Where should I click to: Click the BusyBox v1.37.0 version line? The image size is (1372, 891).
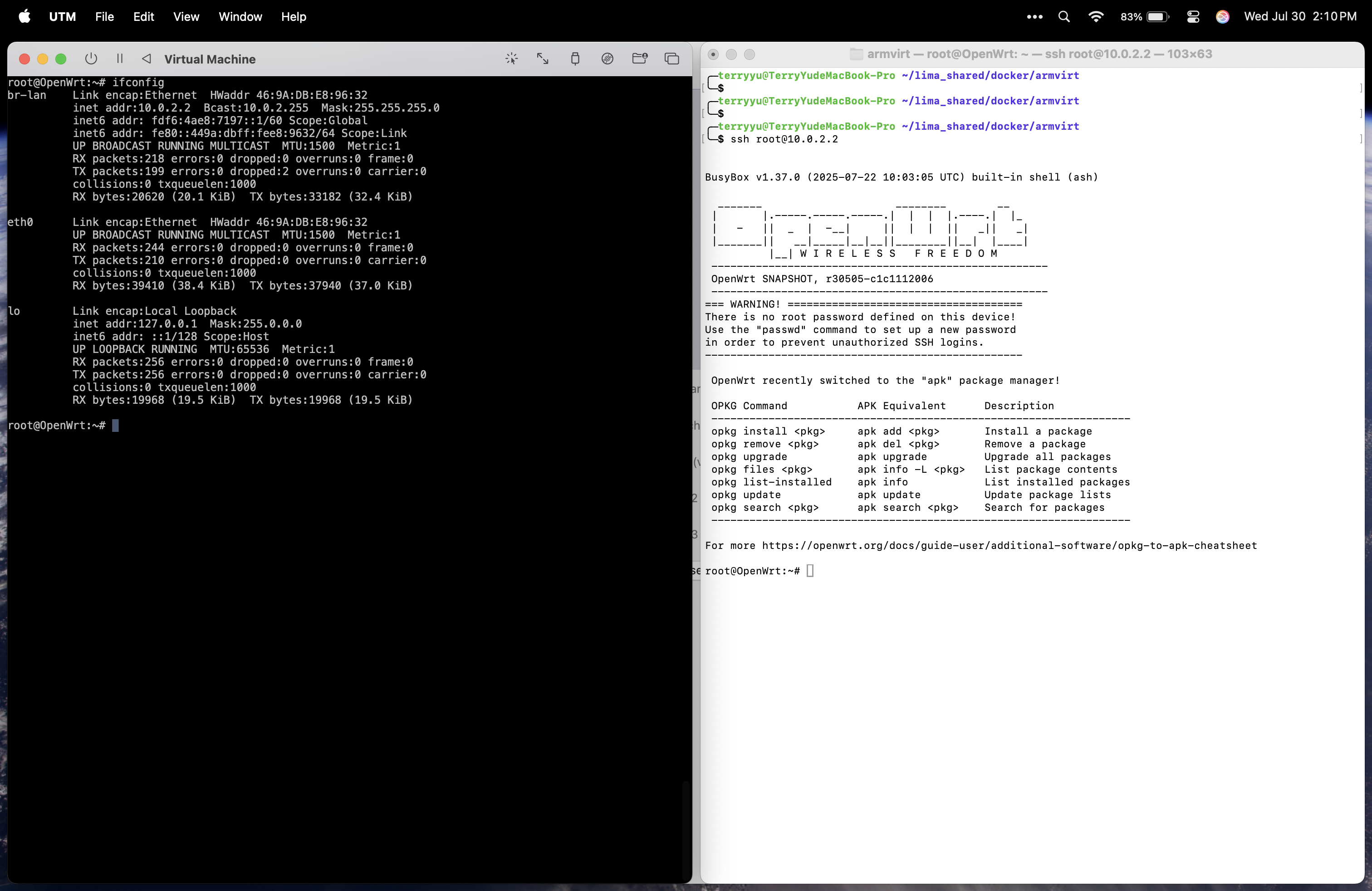click(902, 177)
